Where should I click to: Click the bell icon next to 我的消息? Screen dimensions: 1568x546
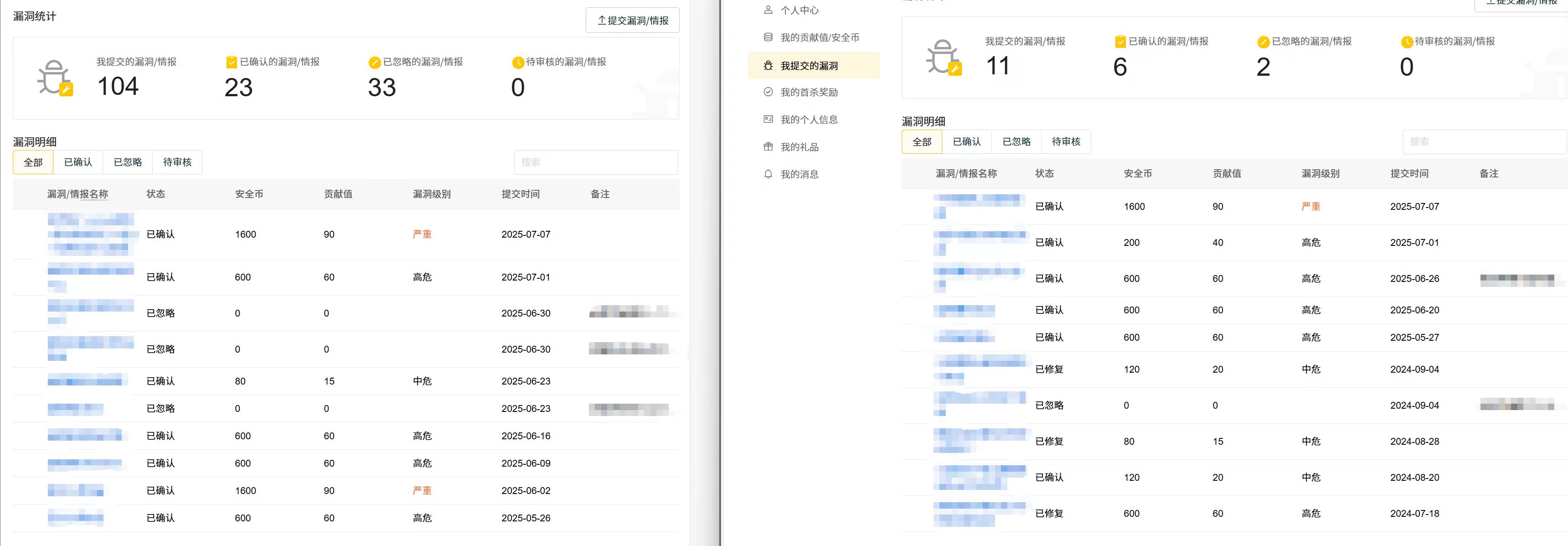pos(768,174)
